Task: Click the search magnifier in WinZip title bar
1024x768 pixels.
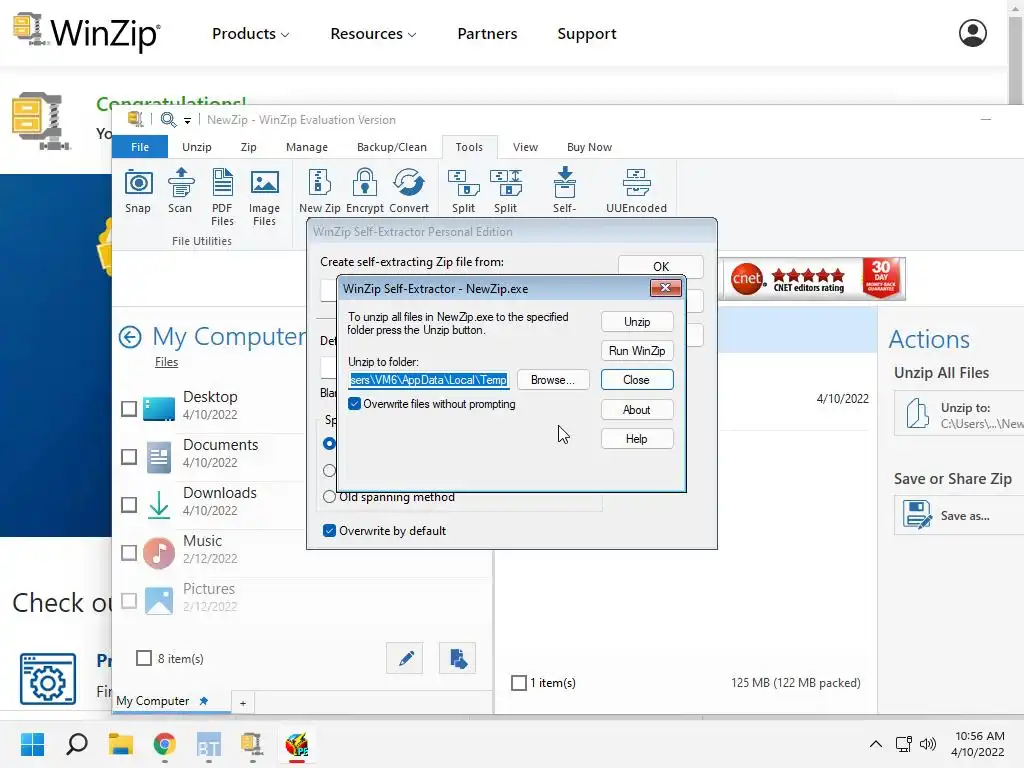Action: [x=168, y=120]
